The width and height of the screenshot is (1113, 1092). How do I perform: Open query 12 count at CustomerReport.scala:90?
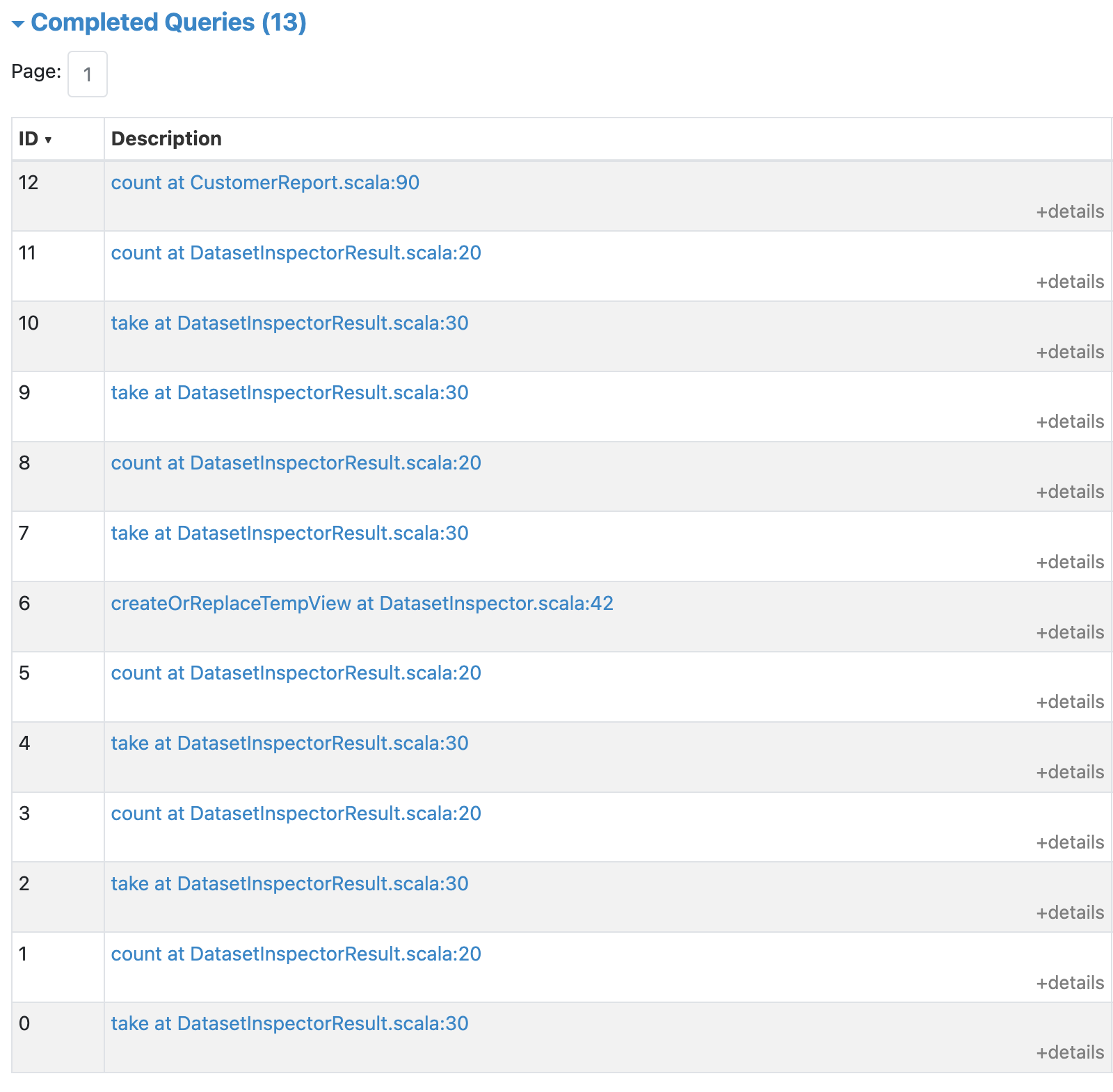point(265,182)
